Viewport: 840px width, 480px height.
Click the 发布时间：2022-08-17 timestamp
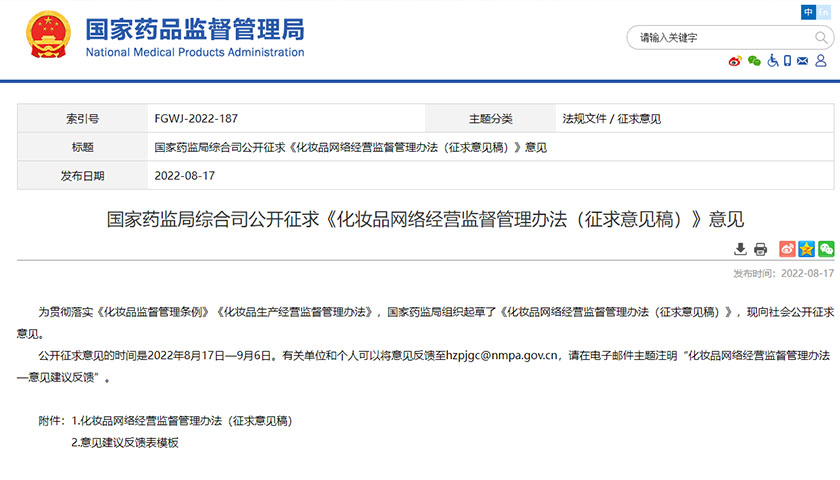click(x=783, y=273)
